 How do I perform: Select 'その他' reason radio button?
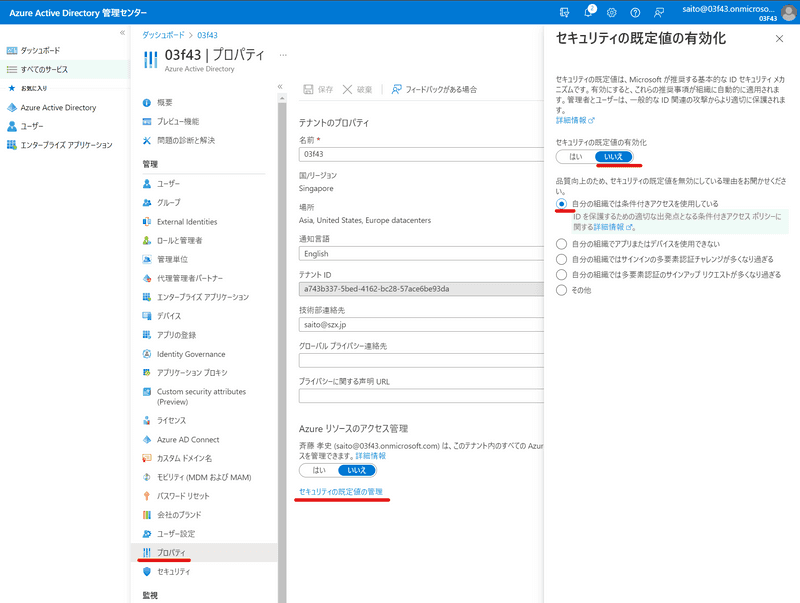pos(562,290)
